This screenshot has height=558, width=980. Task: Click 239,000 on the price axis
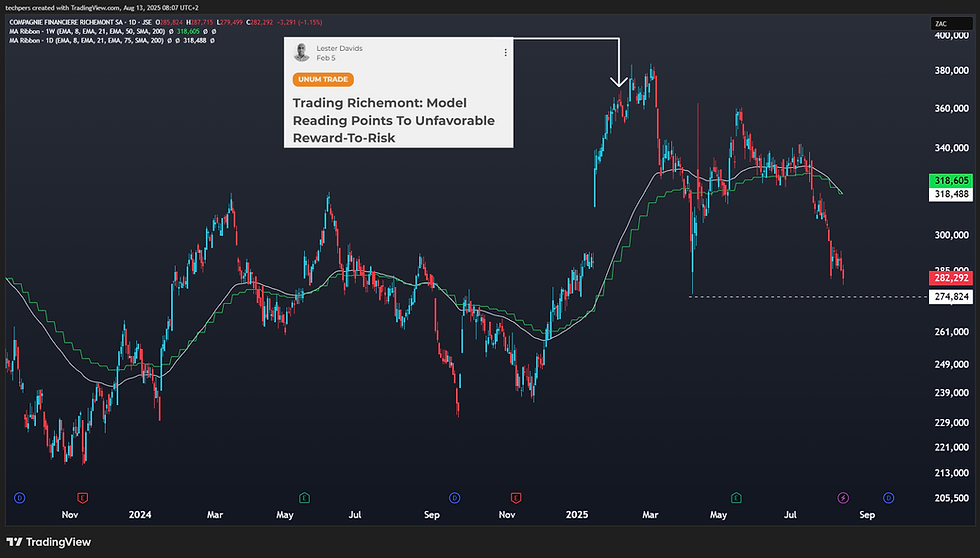point(951,393)
